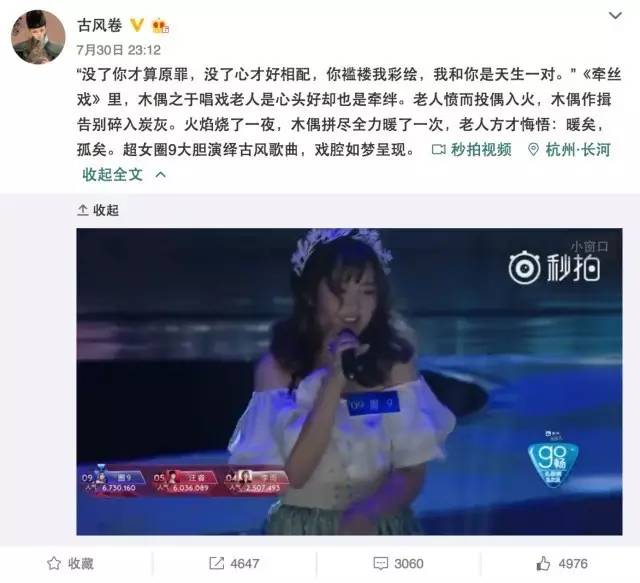Like the post with thumbs-up 4976
Image resolution: width=640 pixels, height=583 pixels.
click(x=562, y=564)
